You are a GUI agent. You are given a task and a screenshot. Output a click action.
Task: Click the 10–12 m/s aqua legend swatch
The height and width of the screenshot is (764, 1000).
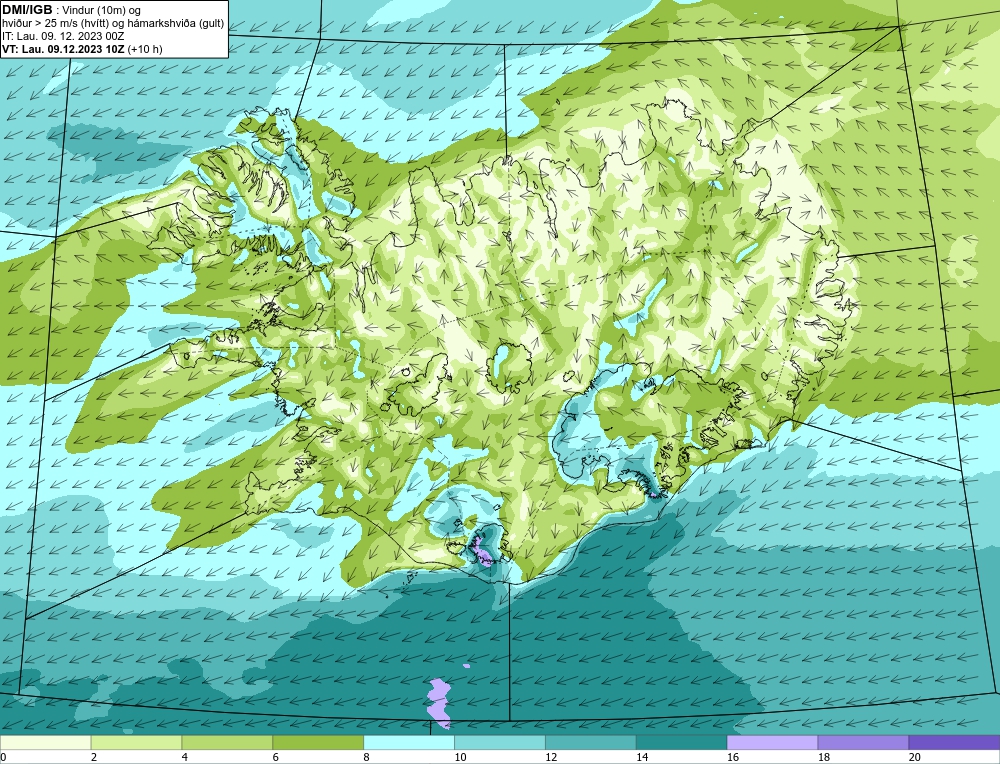pos(500,742)
